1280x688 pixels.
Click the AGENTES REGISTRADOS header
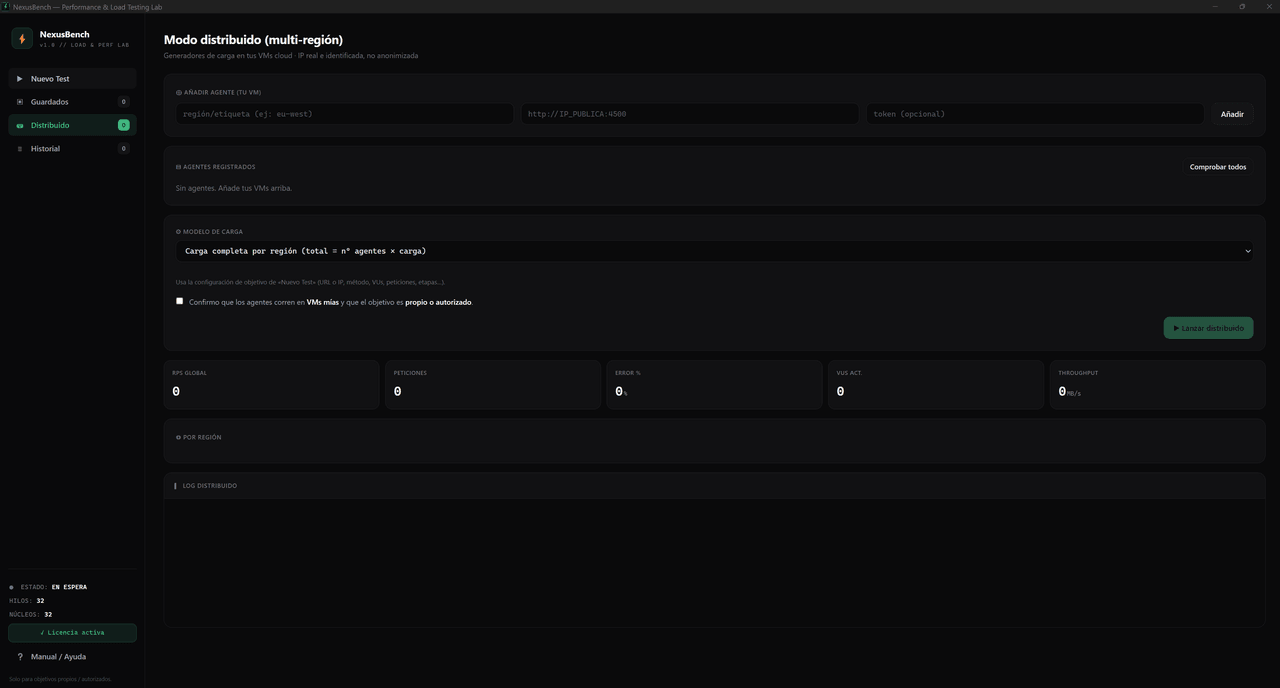(215, 167)
